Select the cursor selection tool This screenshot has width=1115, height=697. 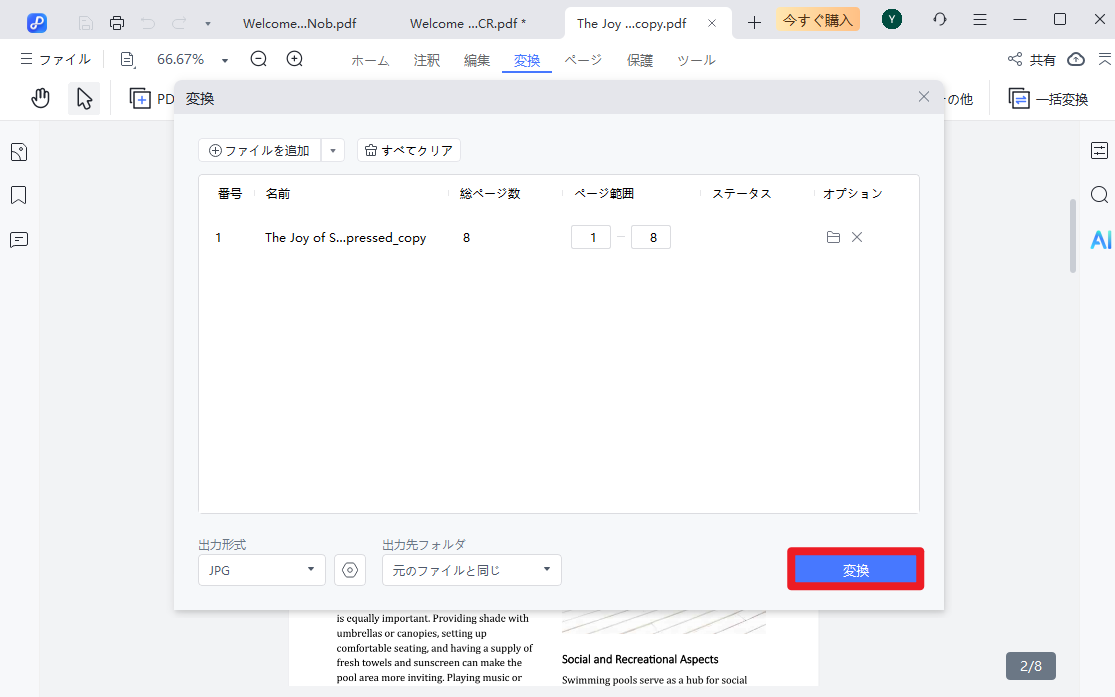(x=84, y=97)
